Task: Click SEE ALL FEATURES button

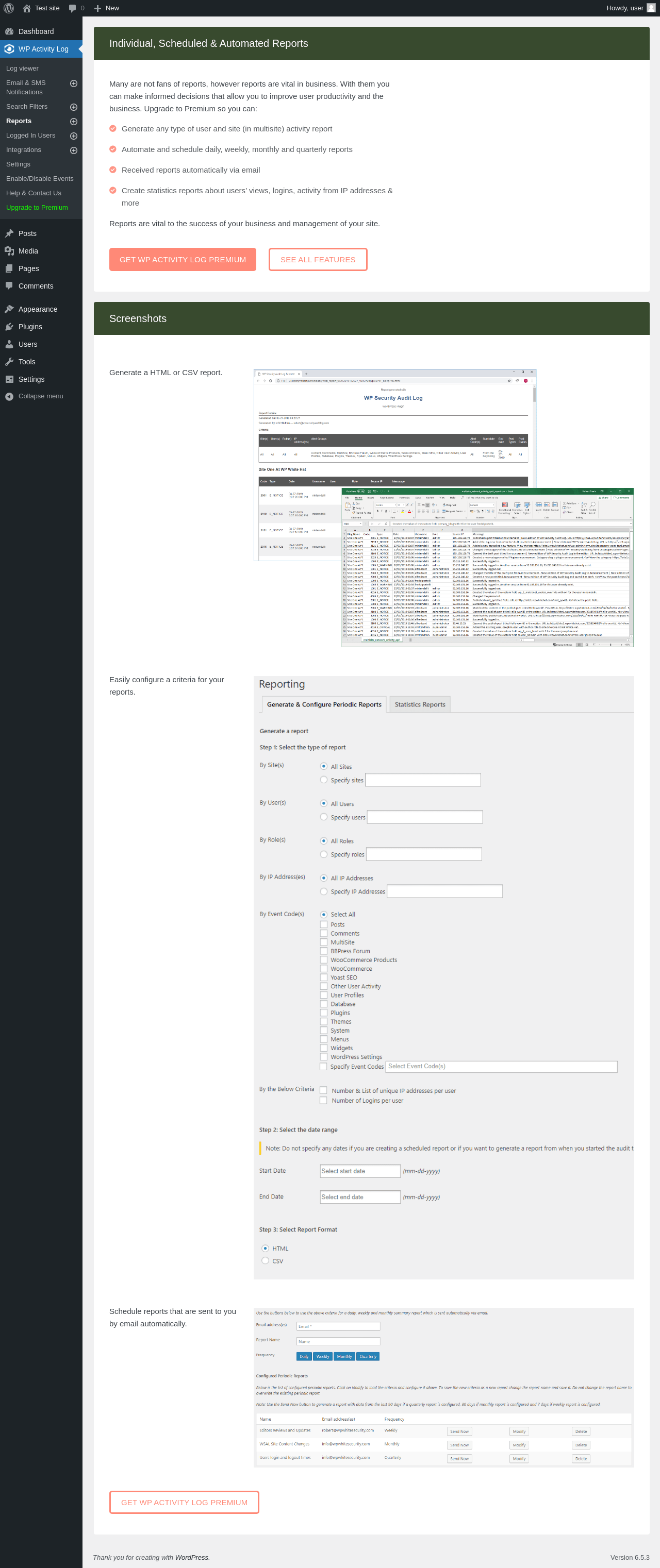Action: tap(318, 259)
